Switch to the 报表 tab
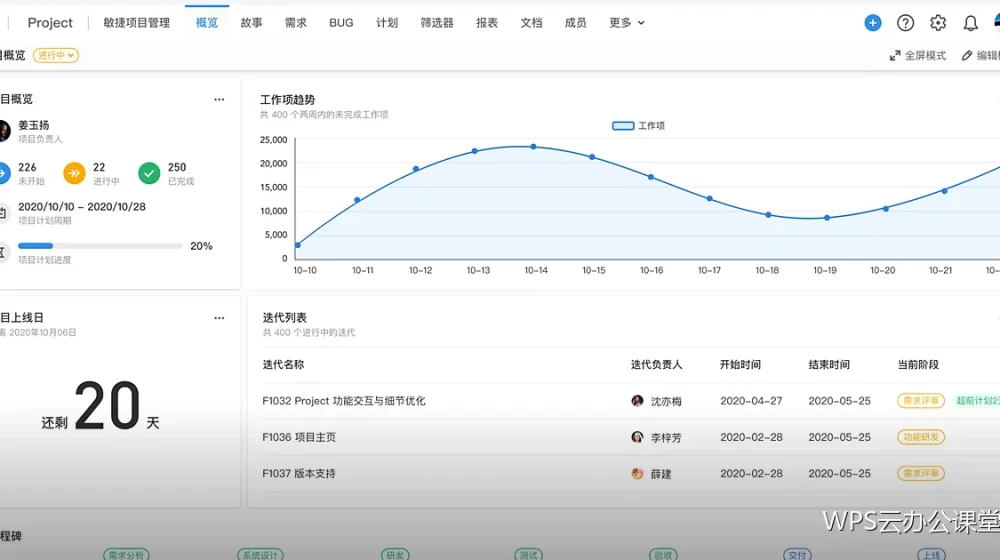The width and height of the screenshot is (1000, 560). click(x=487, y=23)
